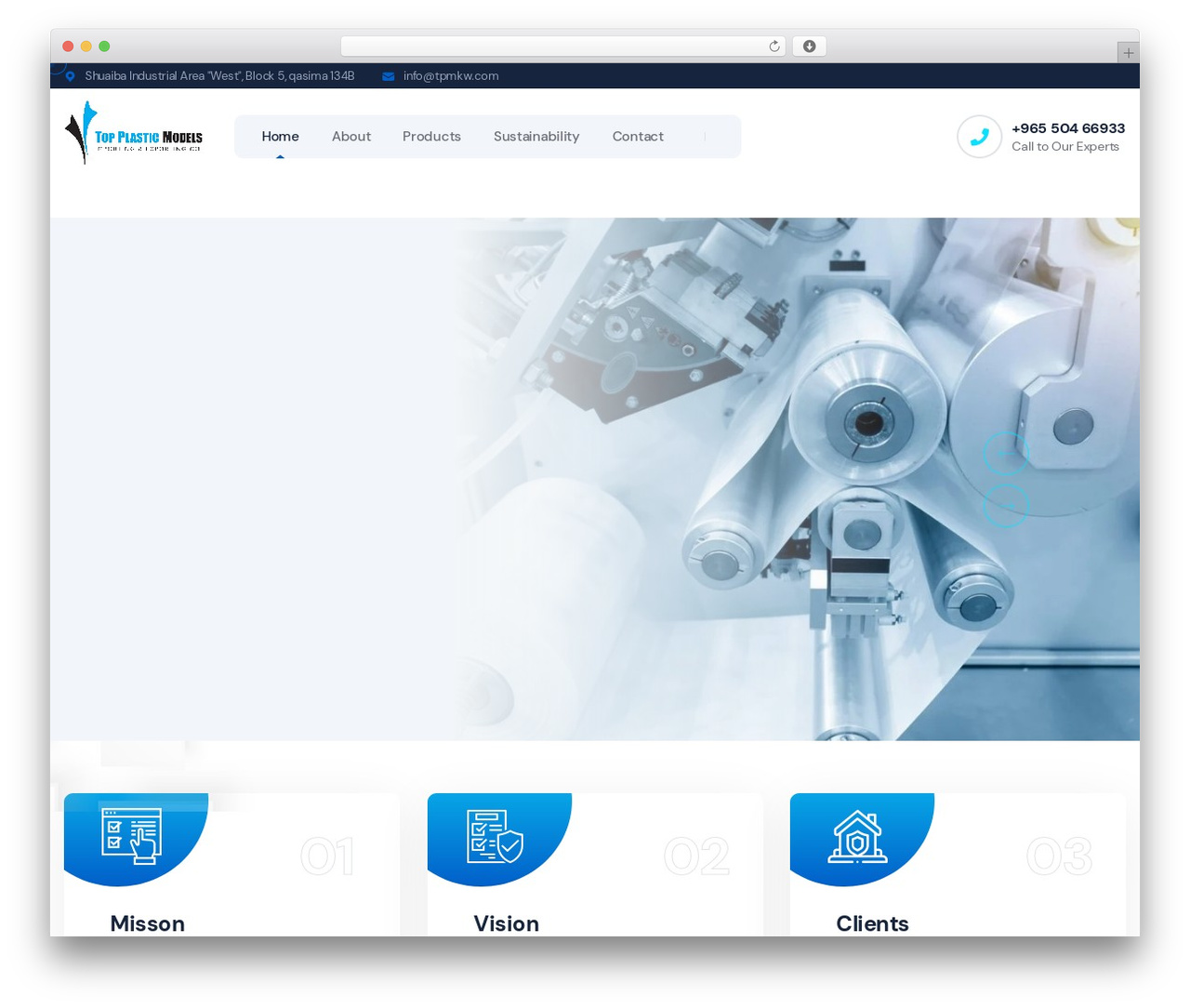Focus the browser address bar
The width and height of the screenshot is (1190, 1008).
[x=563, y=46]
